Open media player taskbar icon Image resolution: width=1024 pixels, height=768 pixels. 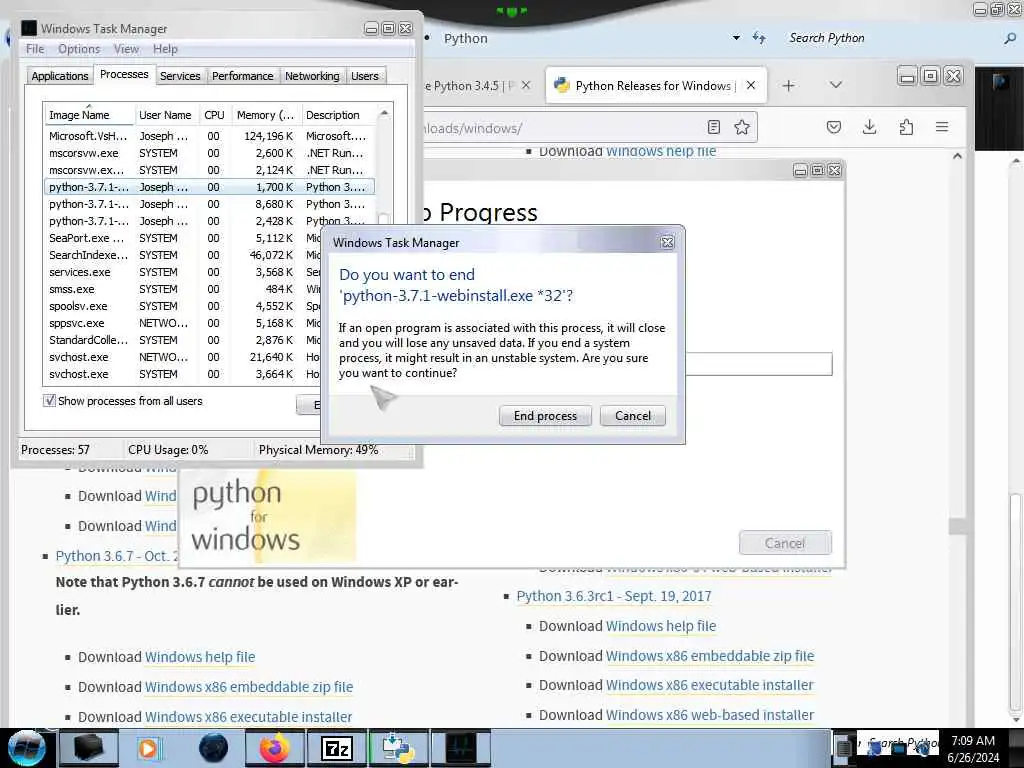click(148, 748)
